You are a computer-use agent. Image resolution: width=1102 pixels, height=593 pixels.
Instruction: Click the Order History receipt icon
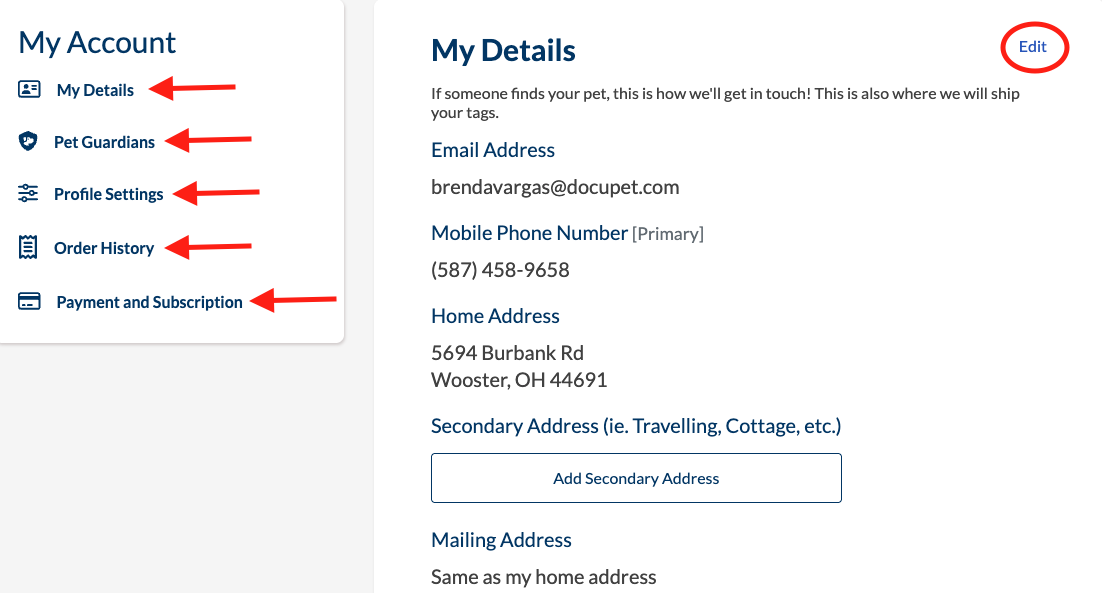point(28,247)
